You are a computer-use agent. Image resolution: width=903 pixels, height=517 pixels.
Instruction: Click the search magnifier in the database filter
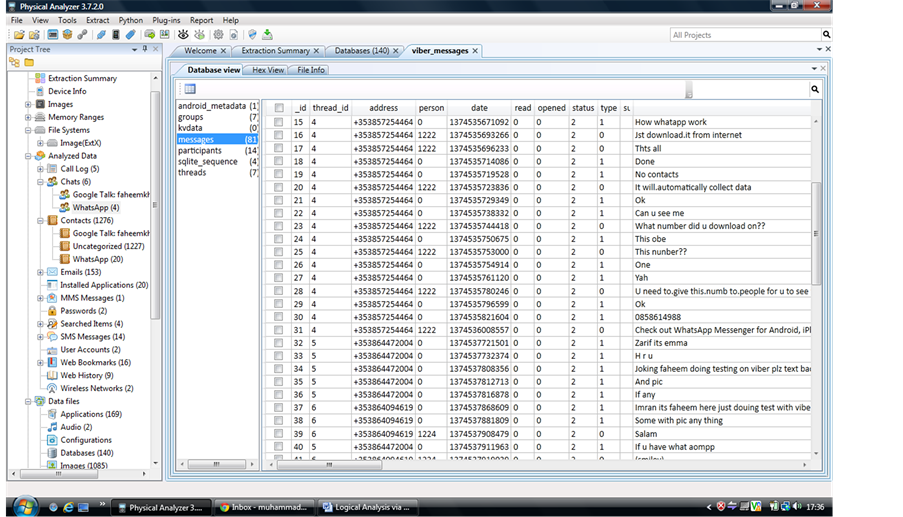(x=815, y=89)
